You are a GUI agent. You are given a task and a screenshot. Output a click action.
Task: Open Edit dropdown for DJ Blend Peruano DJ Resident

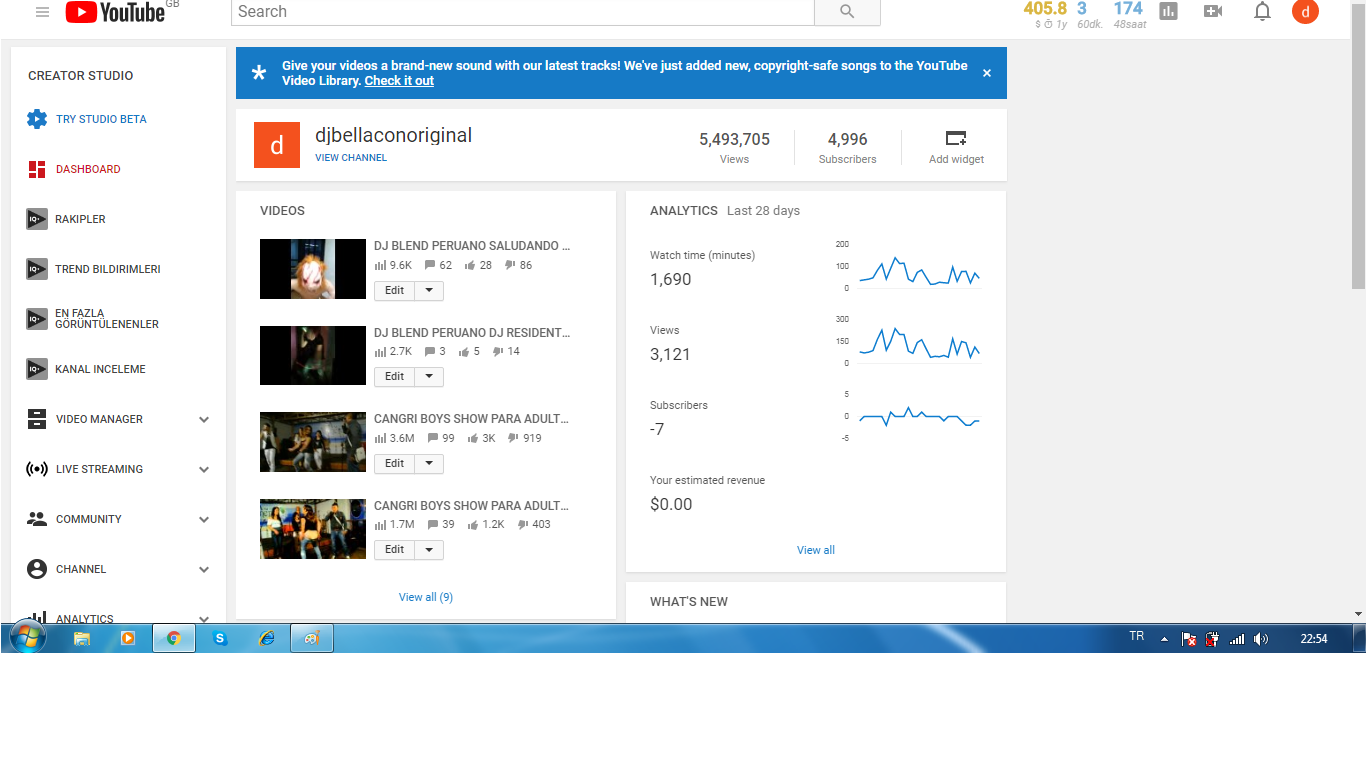(x=429, y=377)
